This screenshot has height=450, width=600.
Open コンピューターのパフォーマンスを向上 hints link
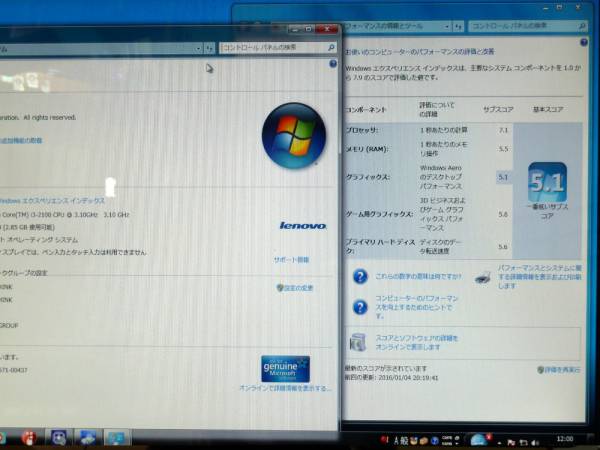click(x=416, y=307)
